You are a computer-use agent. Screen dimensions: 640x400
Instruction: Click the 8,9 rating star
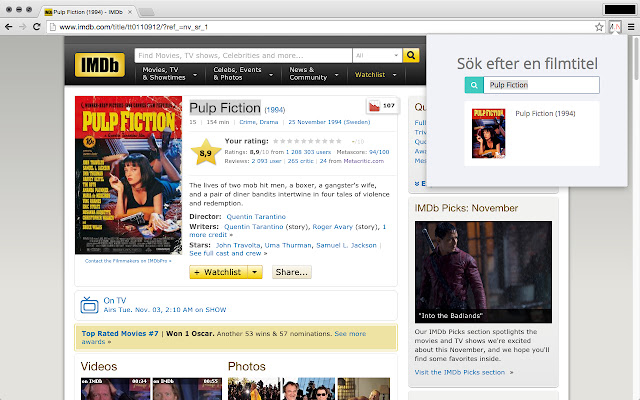point(206,153)
